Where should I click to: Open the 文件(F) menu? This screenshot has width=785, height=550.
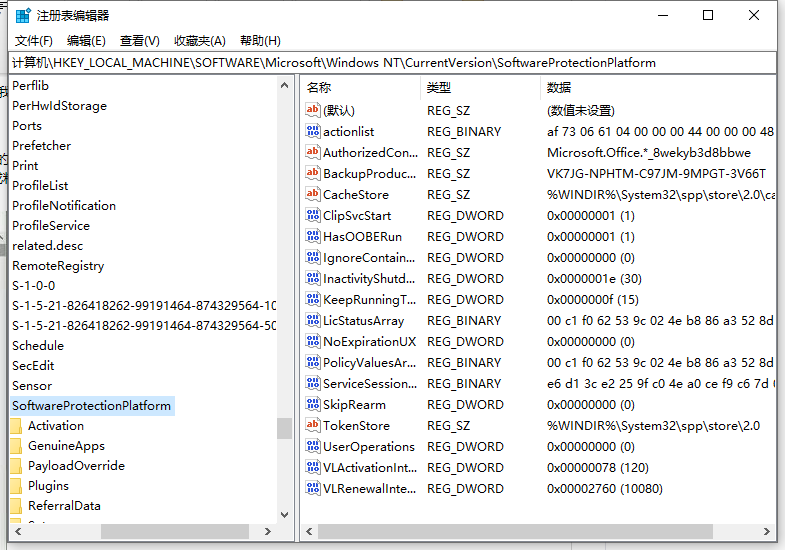pyautogui.click(x=34, y=40)
